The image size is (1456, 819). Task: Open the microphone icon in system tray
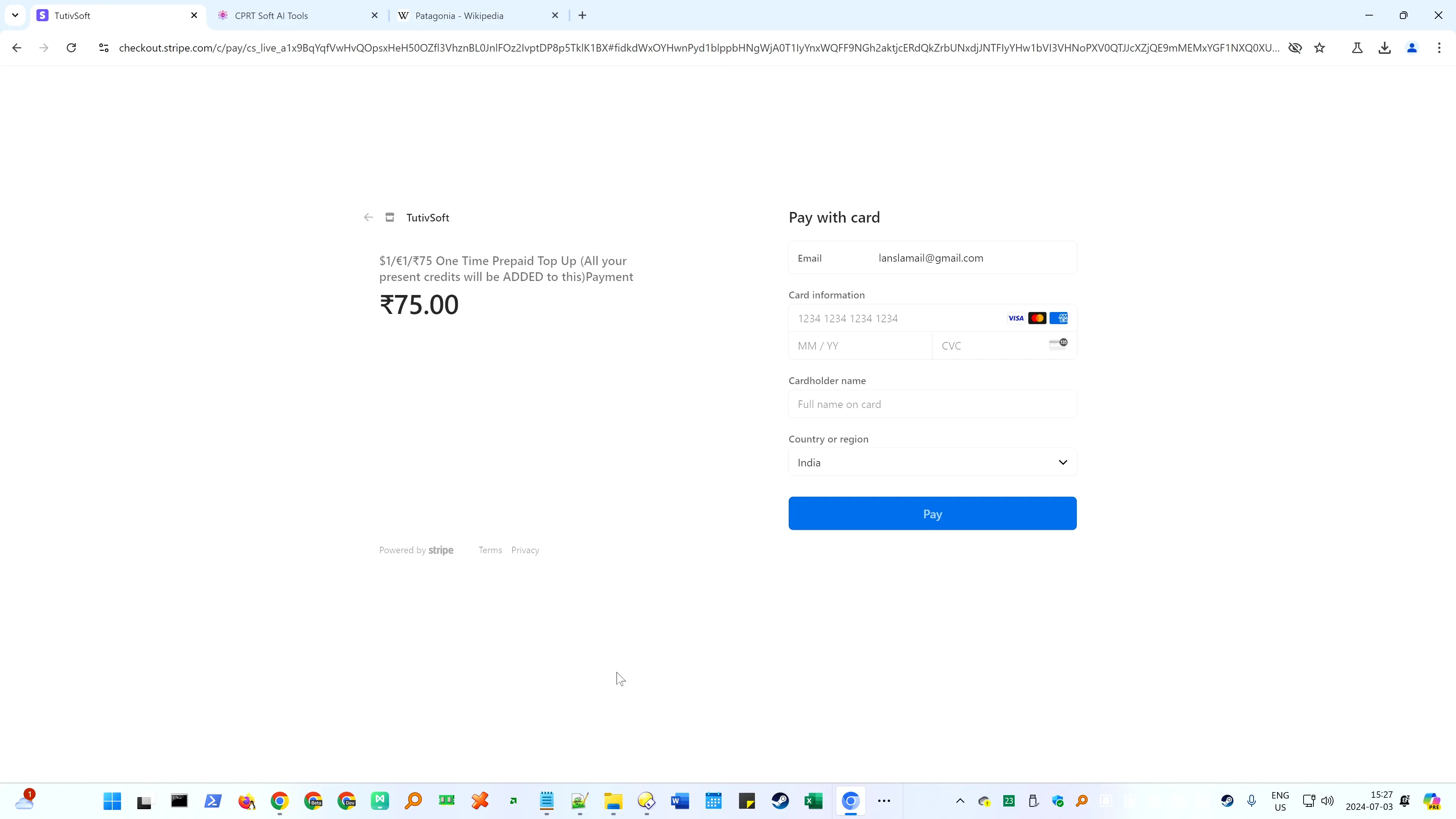[1251, 801]
